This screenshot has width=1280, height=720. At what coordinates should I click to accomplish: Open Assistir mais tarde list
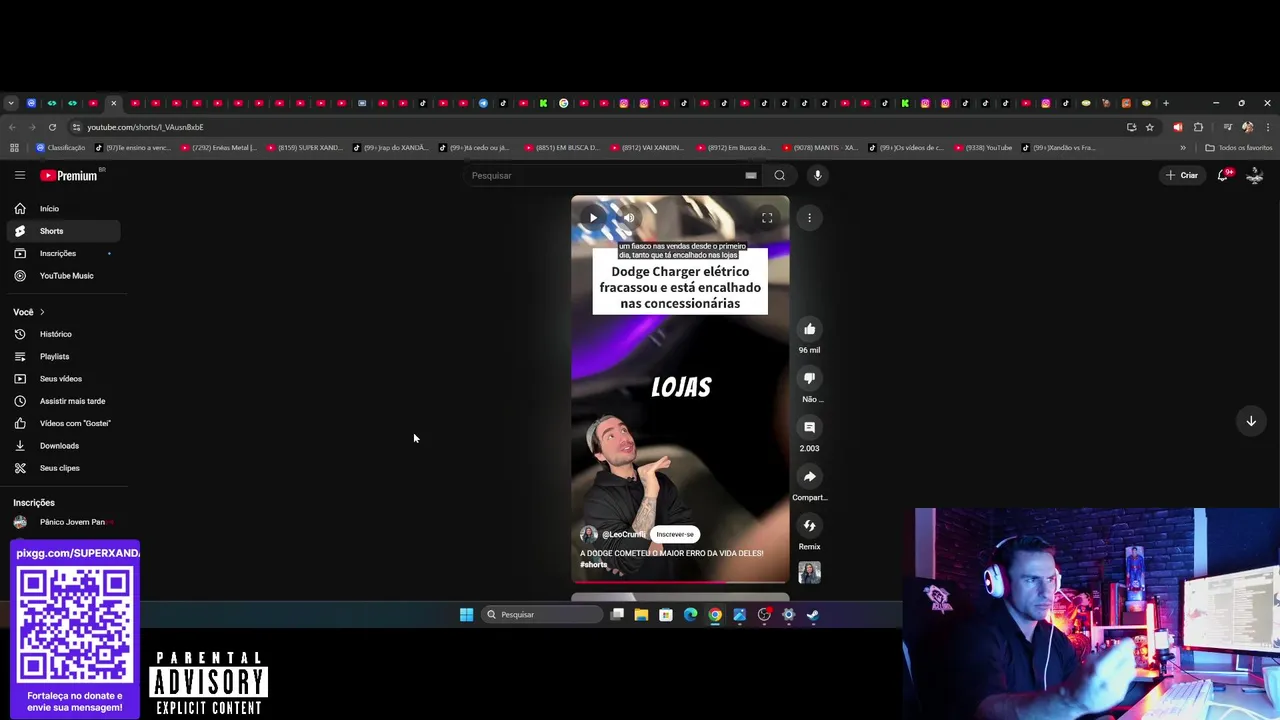64,401
